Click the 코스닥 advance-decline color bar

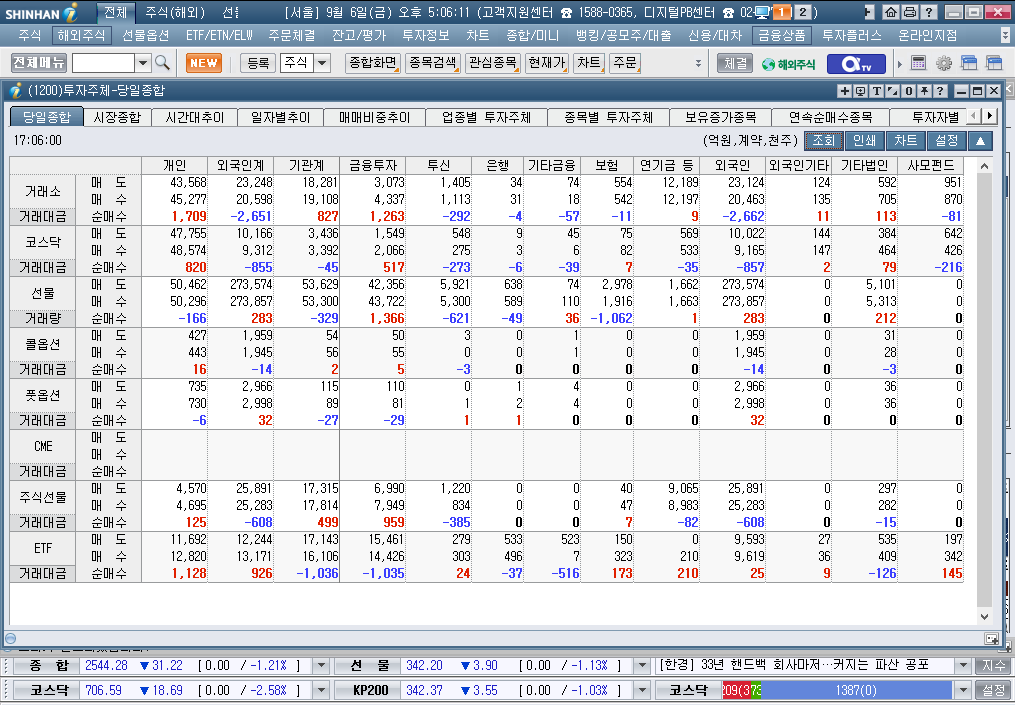point(836,690)
